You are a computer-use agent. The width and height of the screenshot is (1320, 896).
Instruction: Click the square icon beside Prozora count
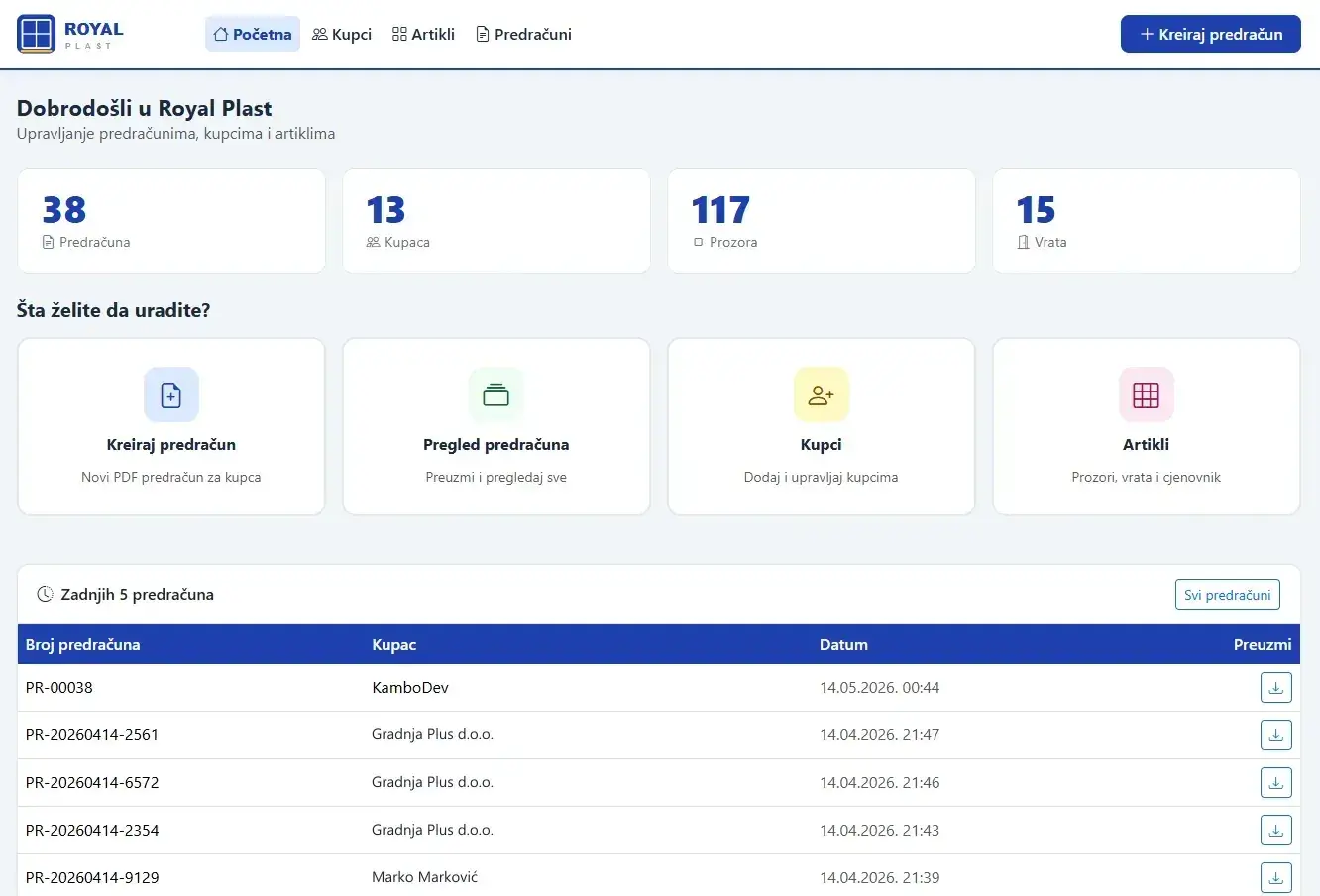pyautogui.click(x=699, y=242)
